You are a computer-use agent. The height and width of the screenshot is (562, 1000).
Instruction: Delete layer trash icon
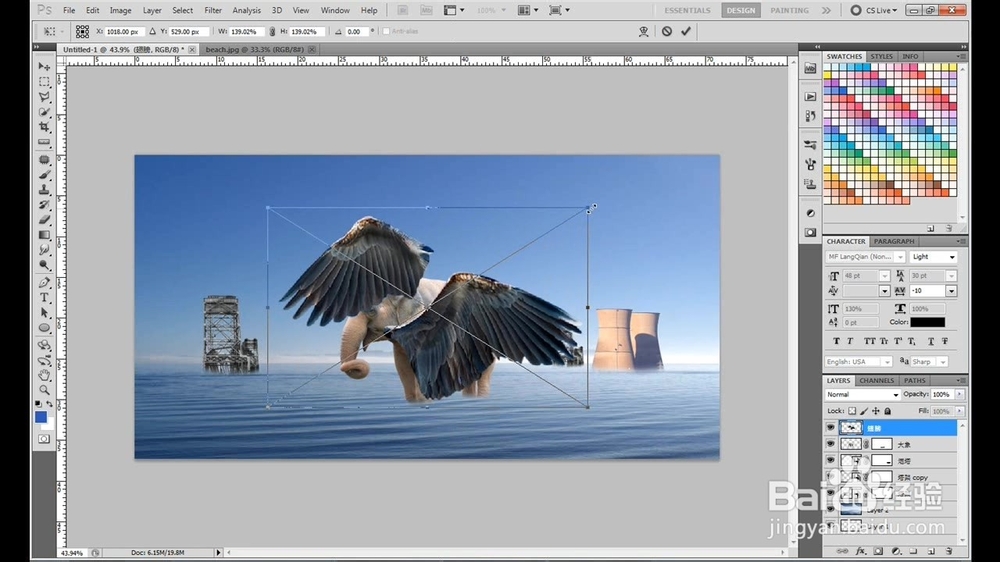pos(949,551)
